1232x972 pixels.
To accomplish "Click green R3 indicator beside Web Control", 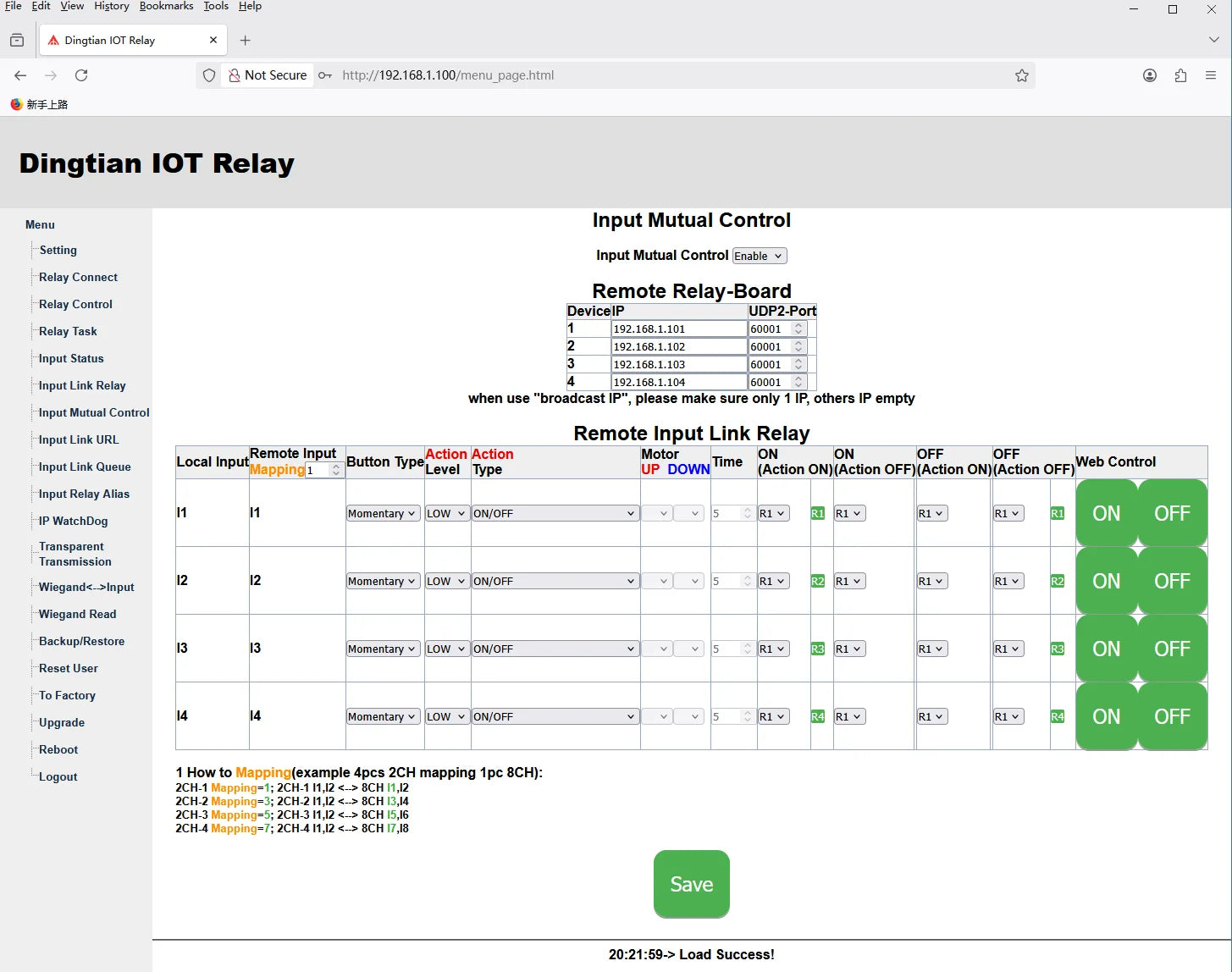I will (1058, 649).
